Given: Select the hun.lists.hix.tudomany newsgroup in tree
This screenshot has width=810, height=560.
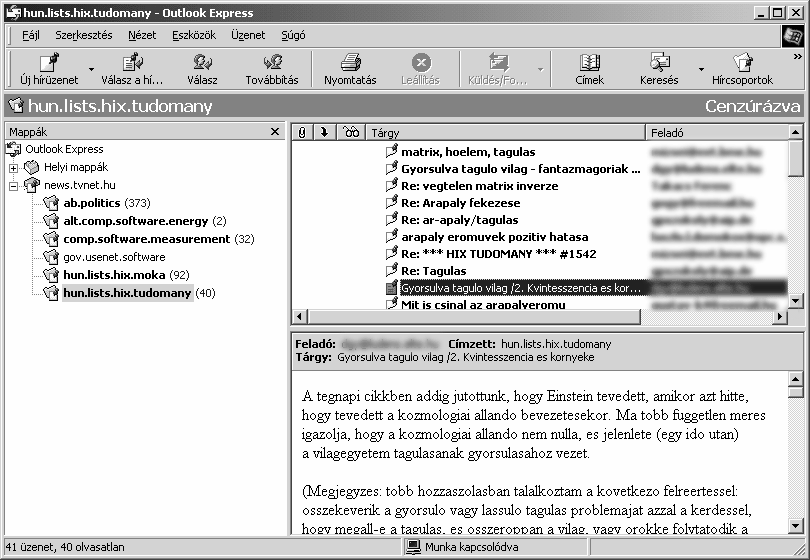Looking at the screenshot, I should [x=127, y=293].
